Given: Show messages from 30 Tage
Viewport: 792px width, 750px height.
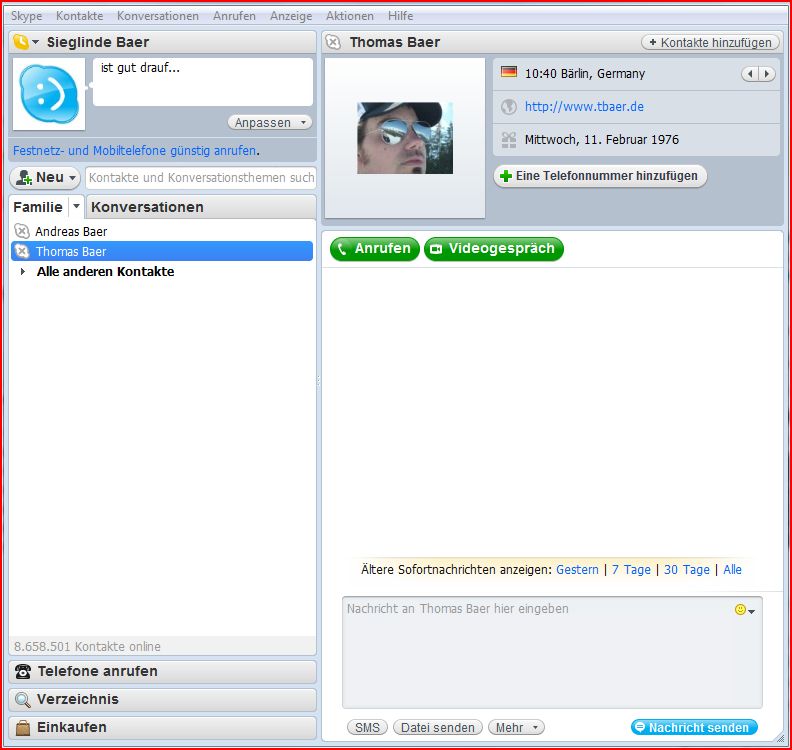Looking at the screenshot, I should point(686,570).
